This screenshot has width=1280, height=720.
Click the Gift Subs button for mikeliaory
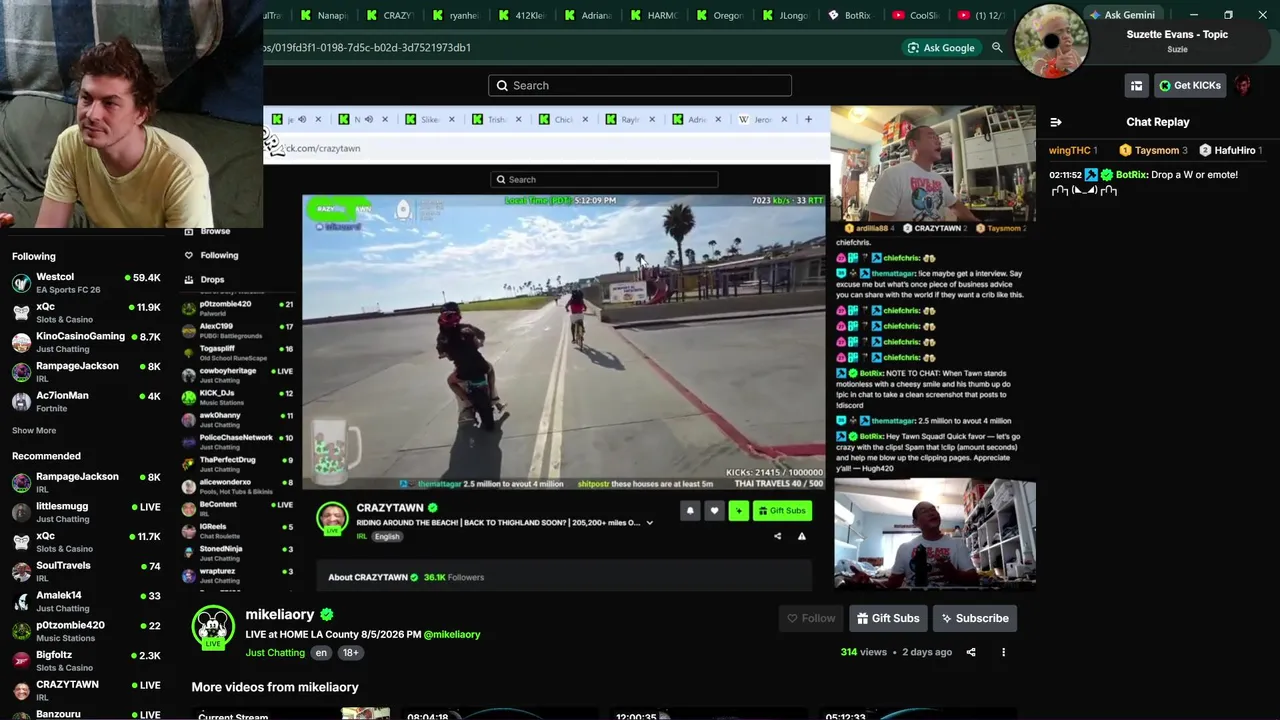[888, 618]
